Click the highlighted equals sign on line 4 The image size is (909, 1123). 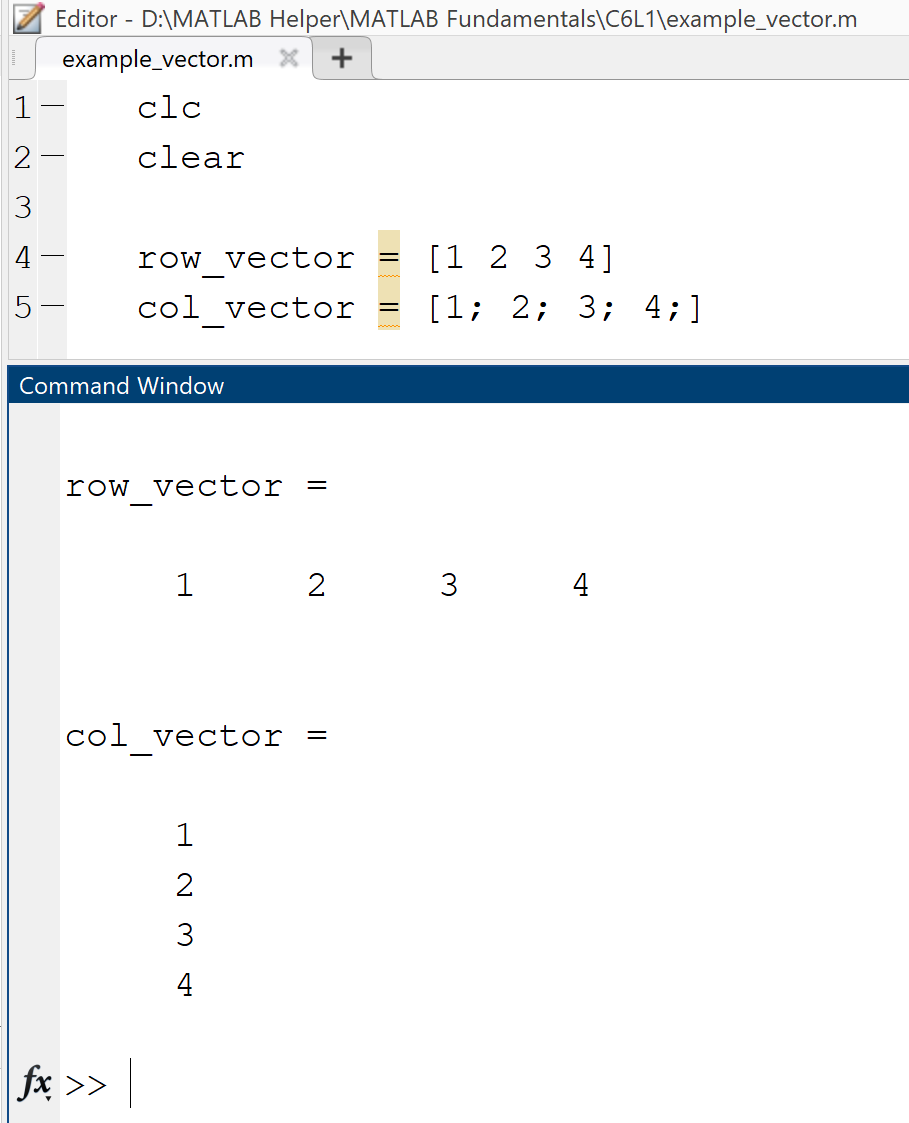click(389, 258)
